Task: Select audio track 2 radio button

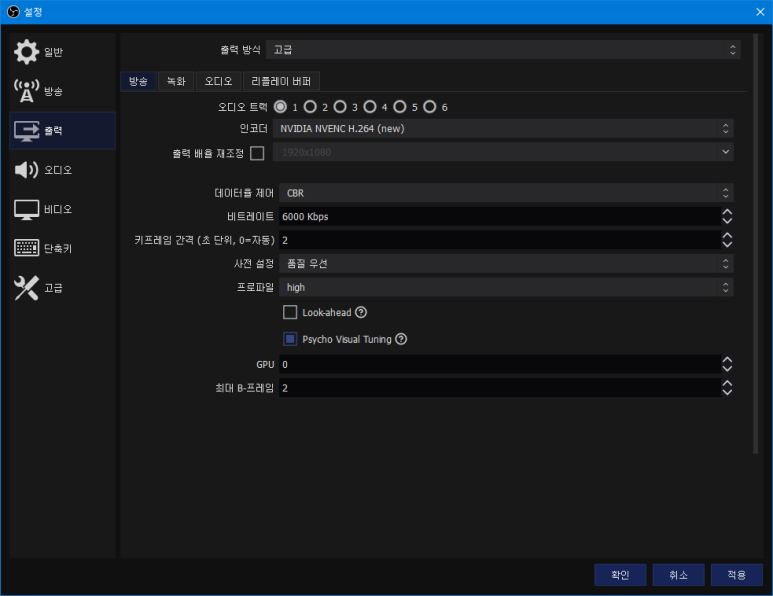Action: [x=310, y=106]
